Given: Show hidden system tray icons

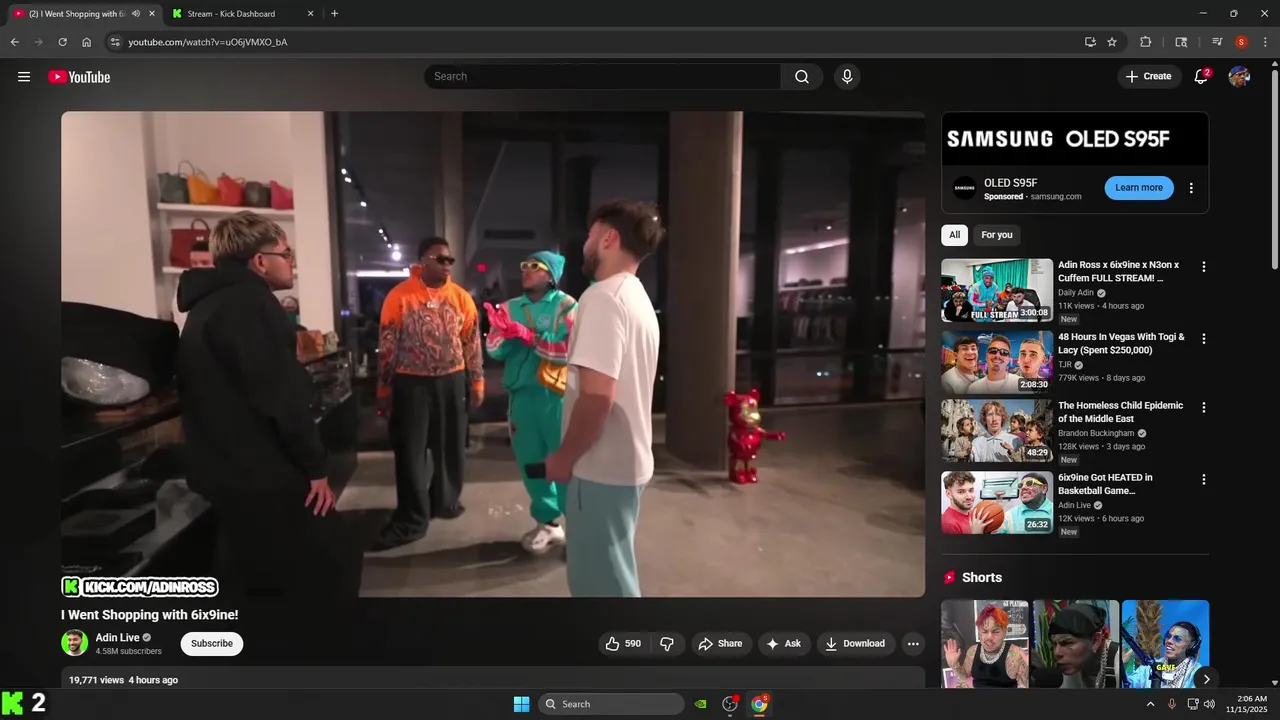Looking at the screenshot, I should click(1150, 704).
